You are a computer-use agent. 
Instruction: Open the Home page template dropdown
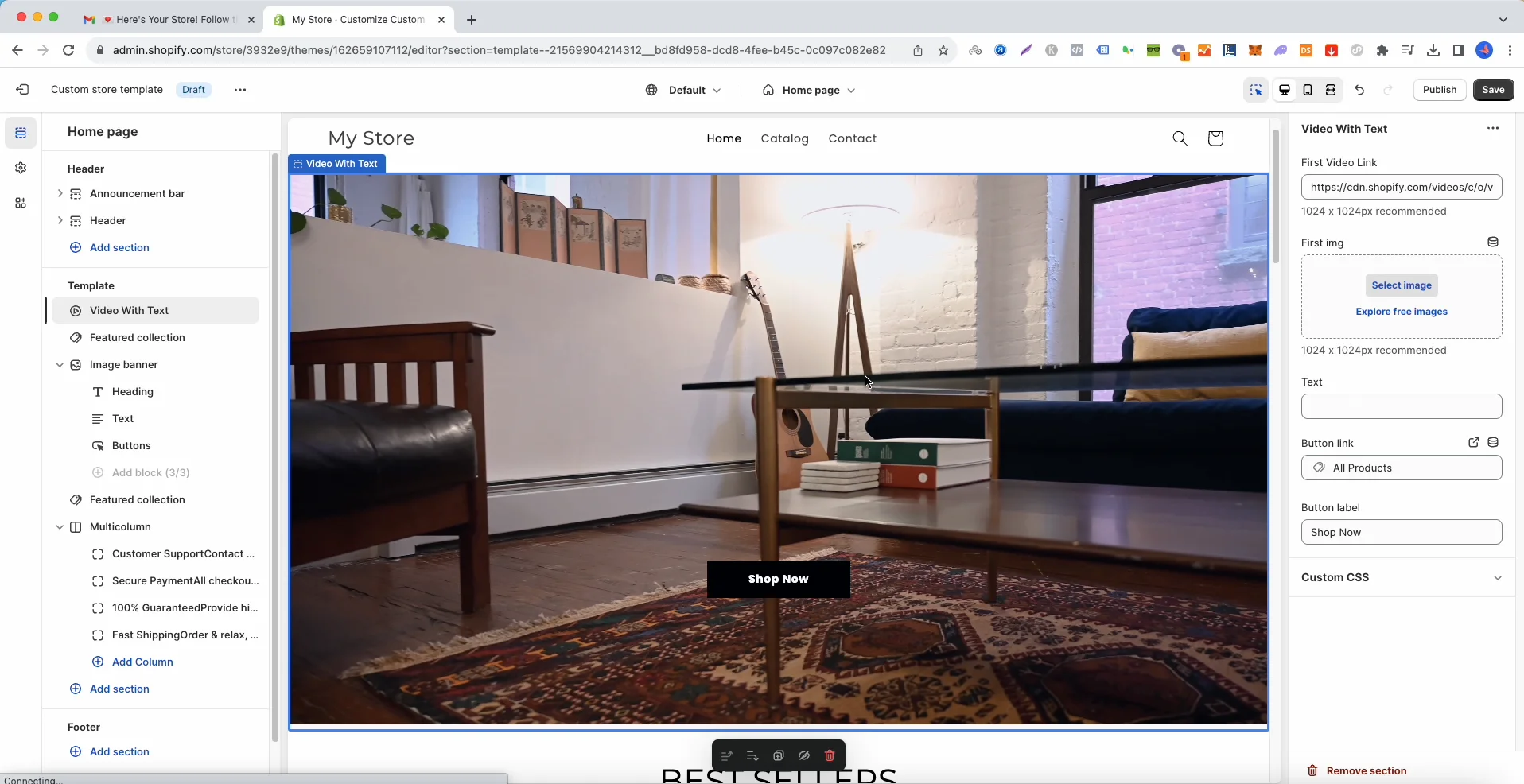(x=809, y=90)
